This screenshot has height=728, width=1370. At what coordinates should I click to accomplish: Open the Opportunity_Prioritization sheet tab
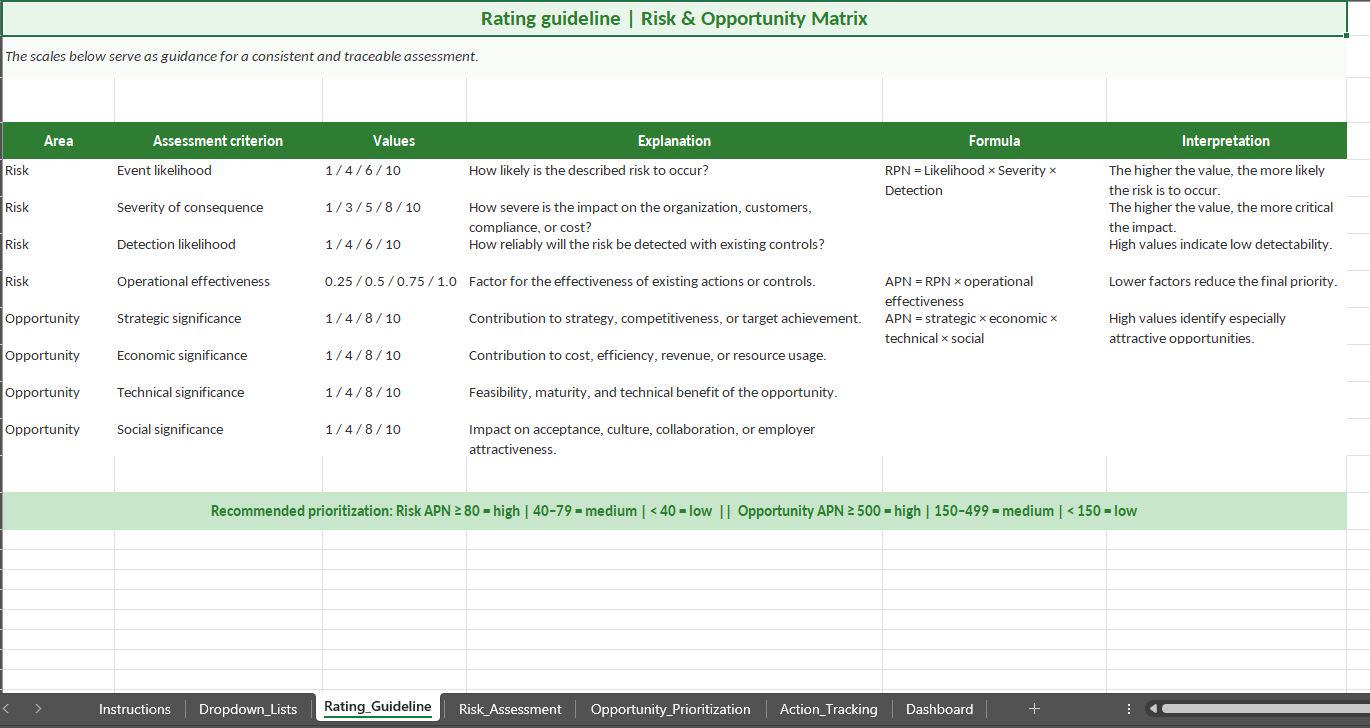(670, 708)
